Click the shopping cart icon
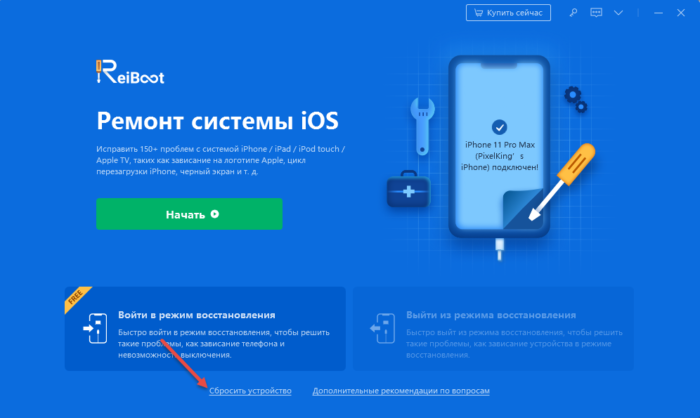The width and height of the screenshot is (700, 418). point(478,13)
